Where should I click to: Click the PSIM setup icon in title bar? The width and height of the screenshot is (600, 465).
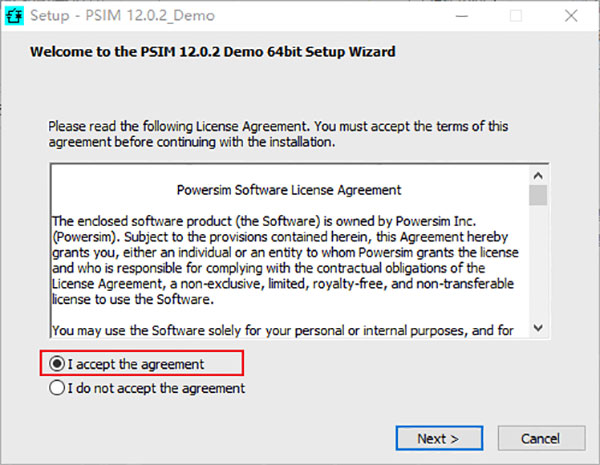point(14,16)
